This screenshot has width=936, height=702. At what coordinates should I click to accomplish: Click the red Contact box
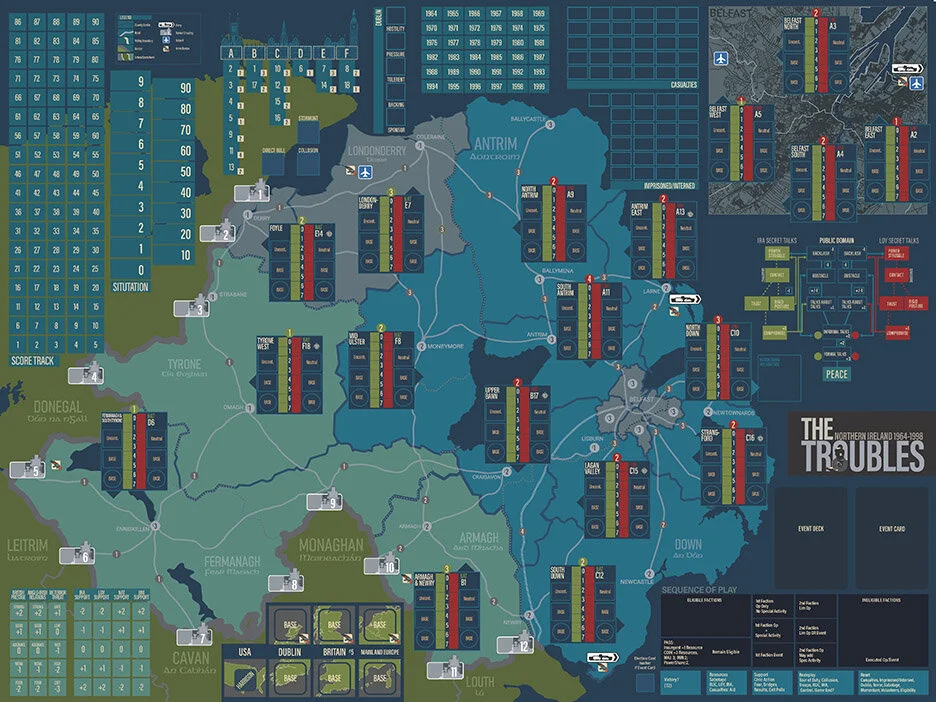point(896,275)
